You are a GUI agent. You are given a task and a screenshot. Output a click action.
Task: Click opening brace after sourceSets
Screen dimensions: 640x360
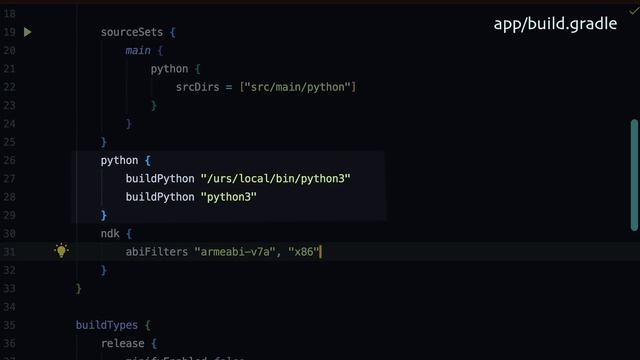coord(173,32)
